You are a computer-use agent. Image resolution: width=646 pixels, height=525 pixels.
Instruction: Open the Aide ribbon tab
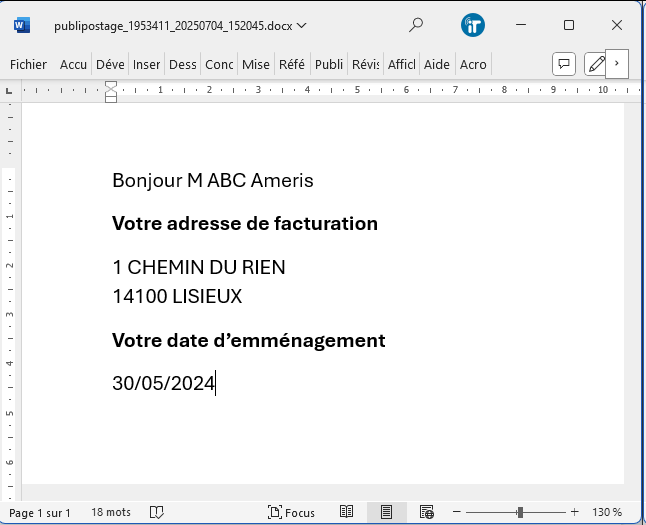(x=437, y=64)
